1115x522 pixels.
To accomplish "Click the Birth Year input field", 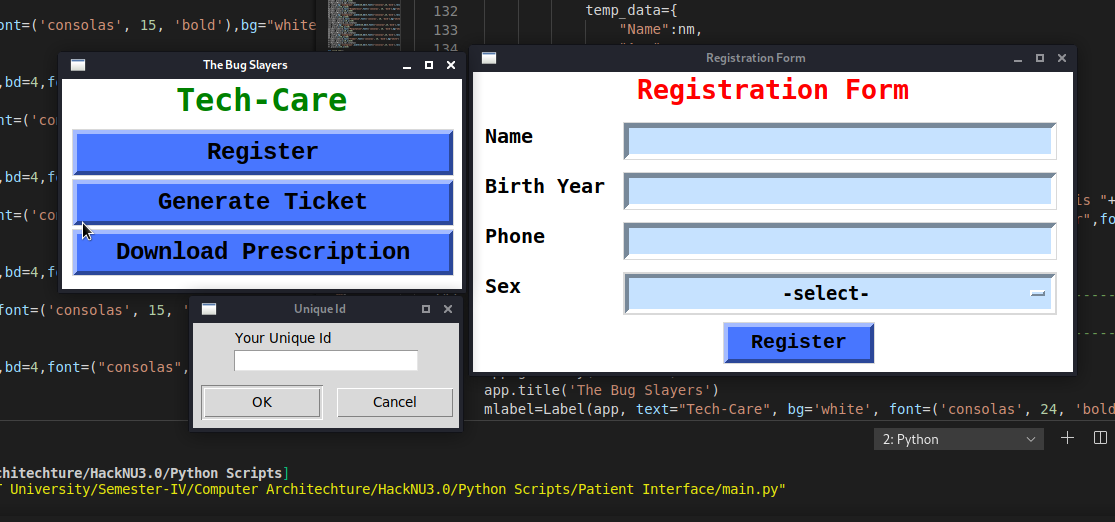I will (840, 191).
